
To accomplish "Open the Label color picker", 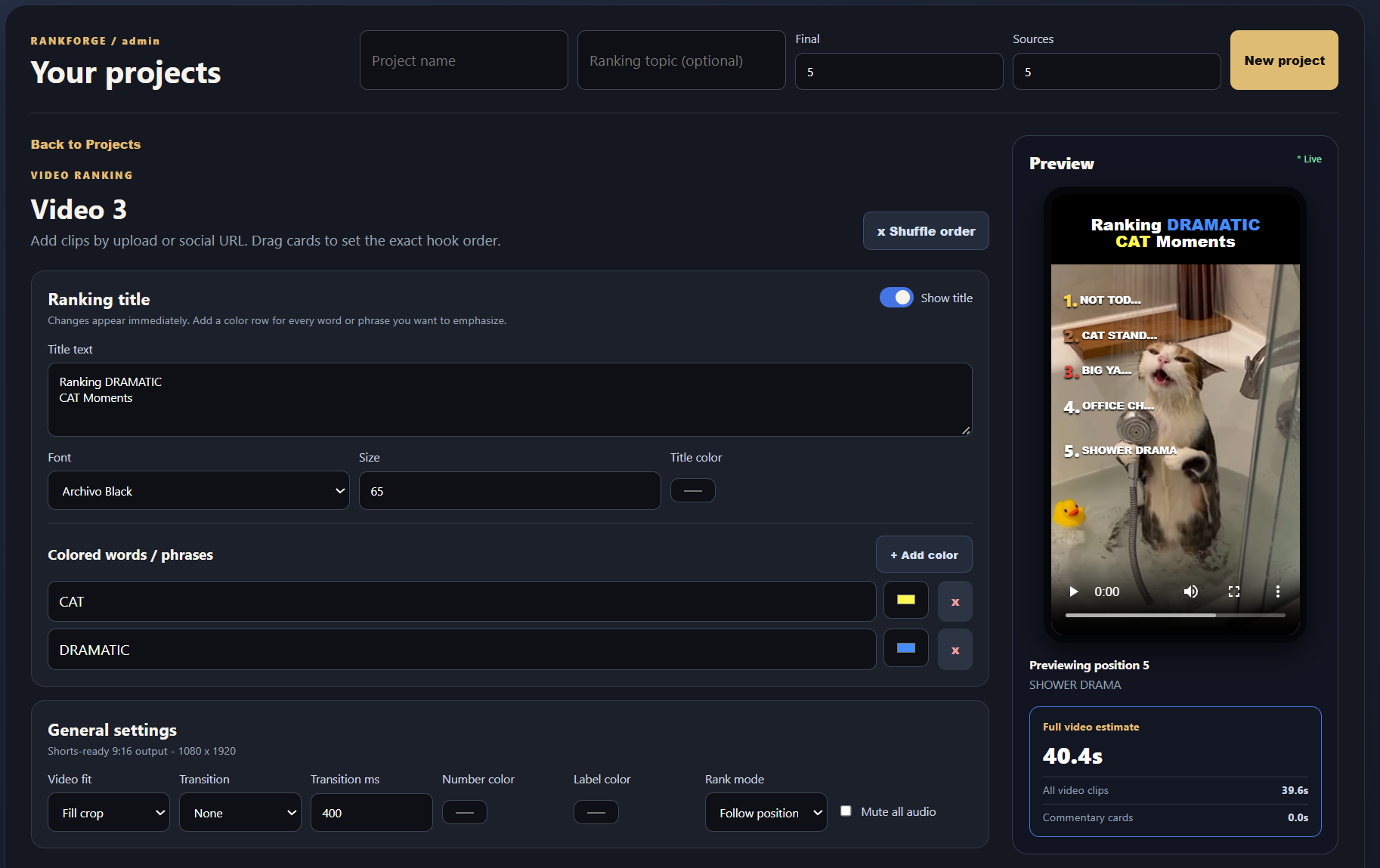I will [596, 812].
